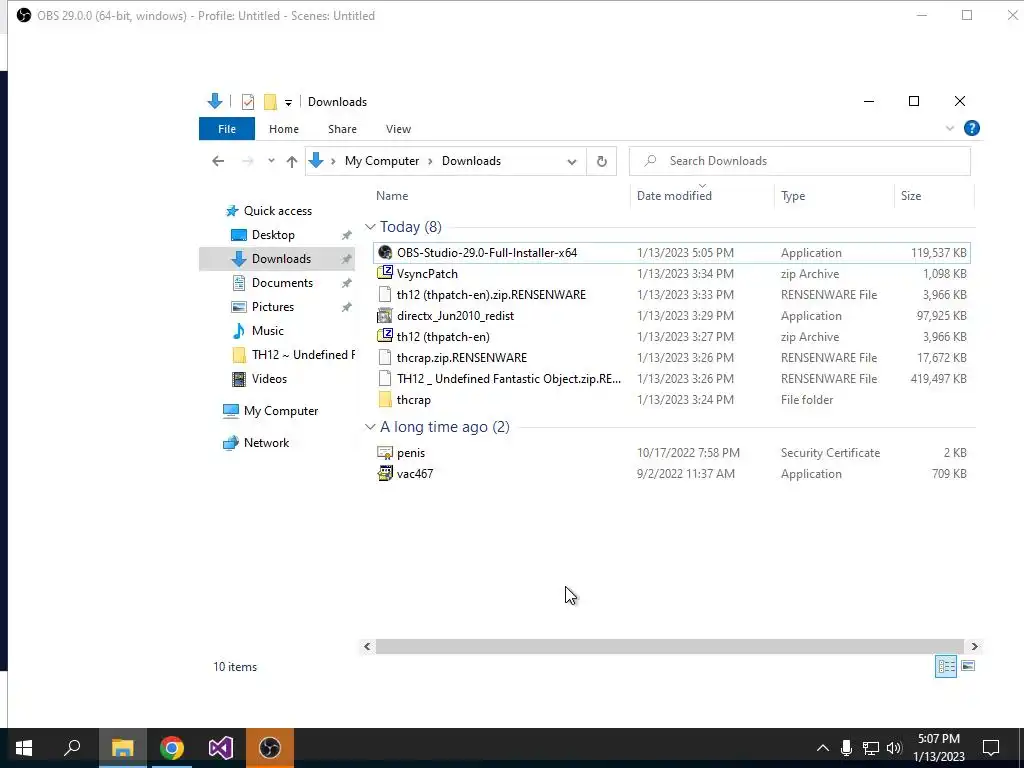Image resolution: width=1024 pixels, height=768 pixels.
Task: Open Documents in the navigation pane
Action: point(282,283)
